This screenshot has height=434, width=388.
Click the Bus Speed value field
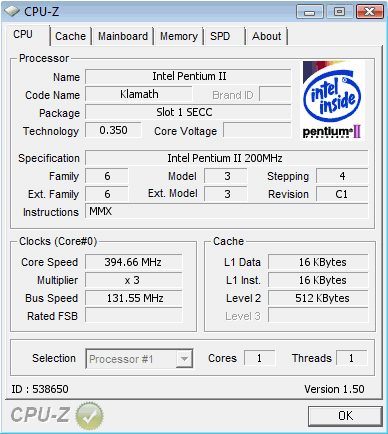point(134,298)
